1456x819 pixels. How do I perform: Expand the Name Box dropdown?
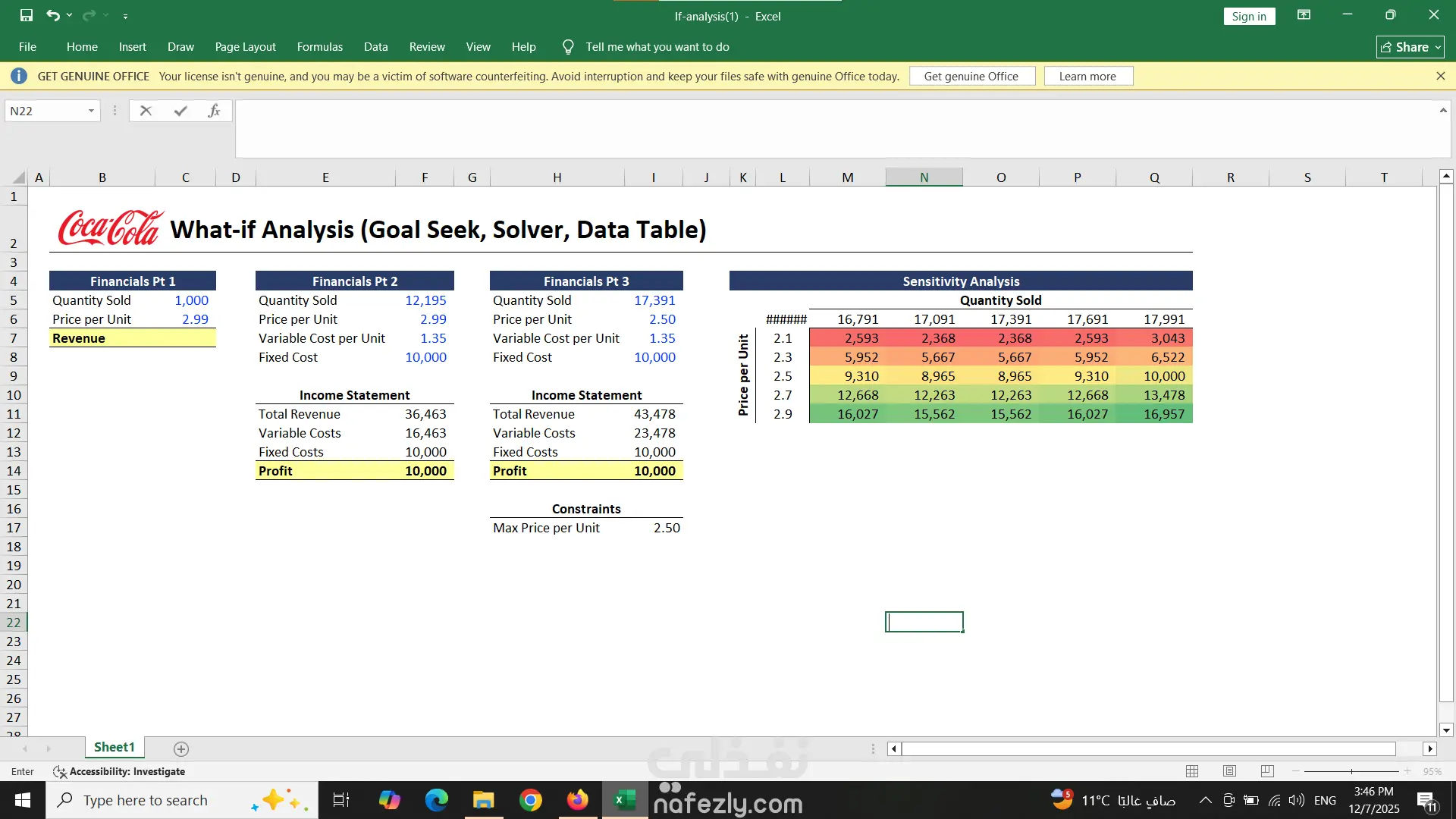[91, 111]
